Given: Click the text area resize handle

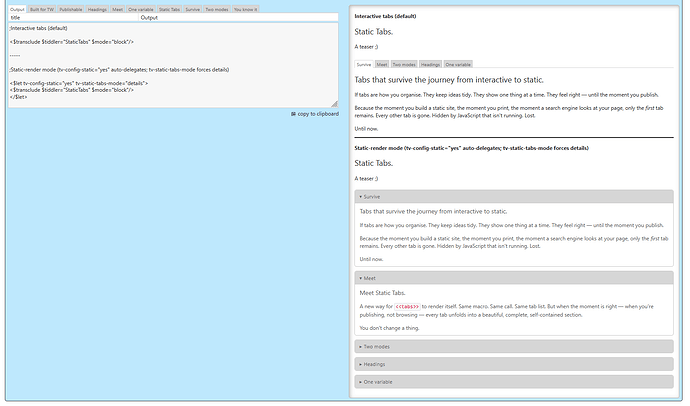Looking at the screenshot, I should [x=336, y=105].
